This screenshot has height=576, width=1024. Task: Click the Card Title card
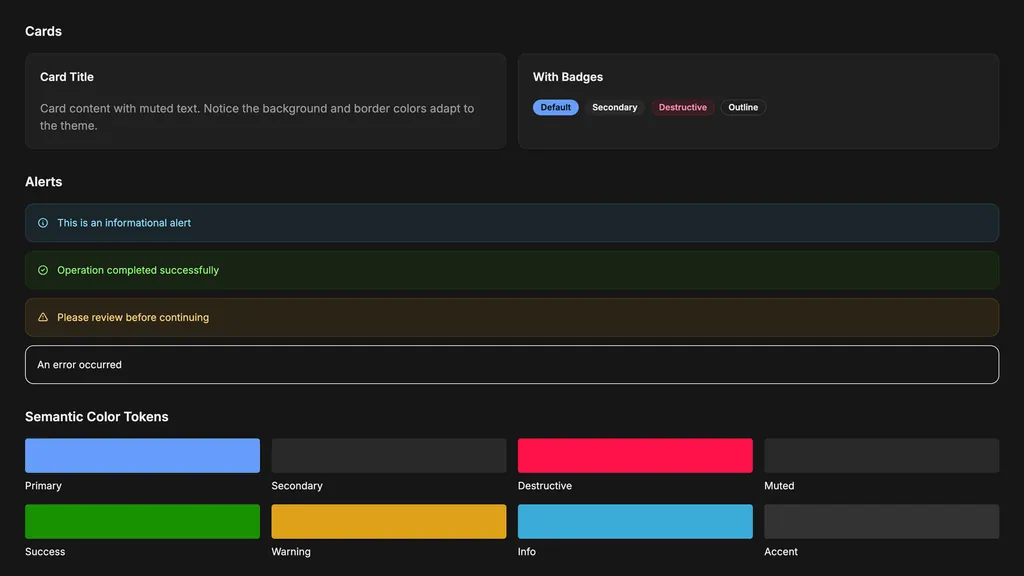pos(266,101)
